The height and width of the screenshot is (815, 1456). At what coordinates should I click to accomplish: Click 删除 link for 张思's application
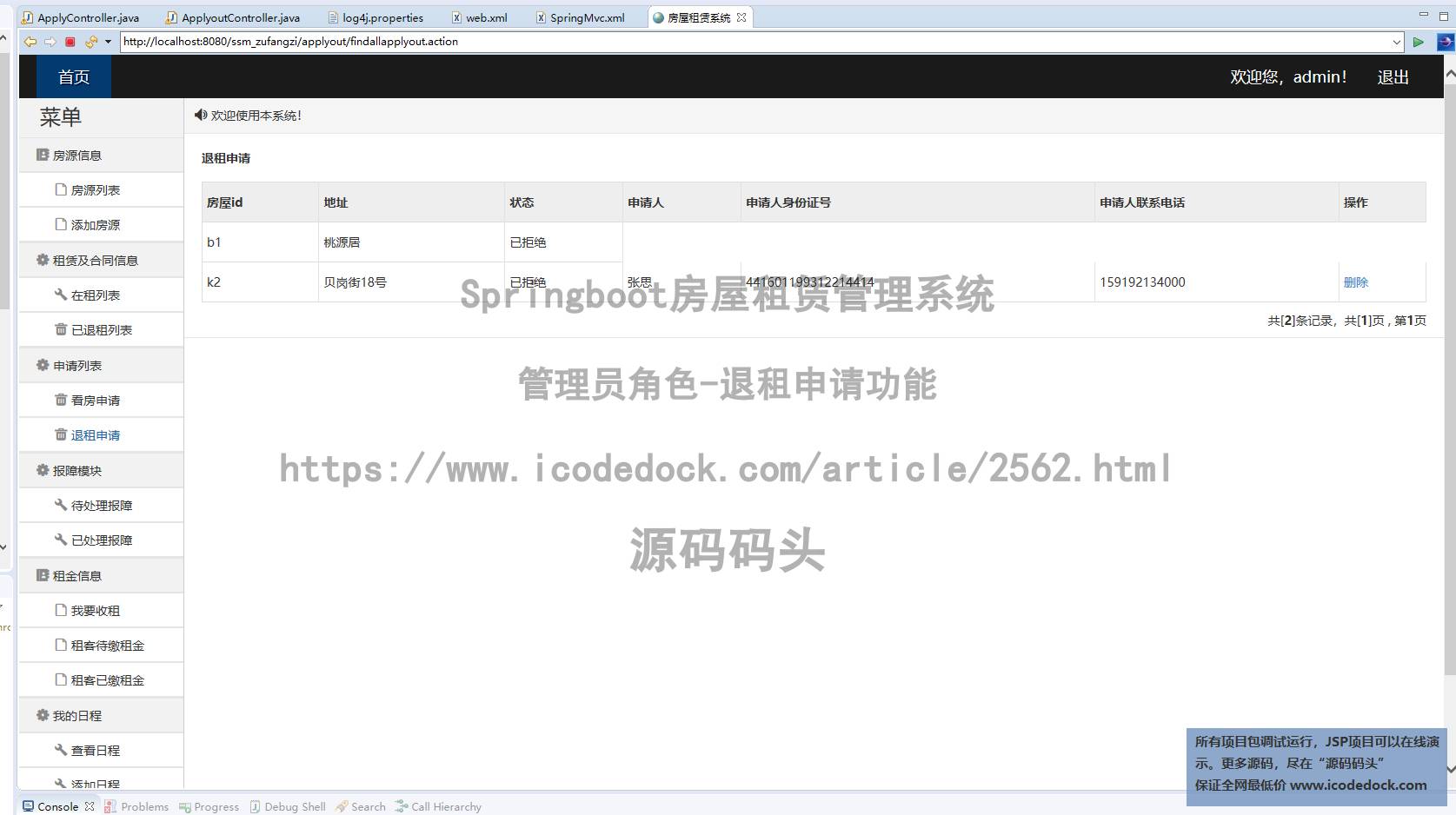click(1355, 282)
